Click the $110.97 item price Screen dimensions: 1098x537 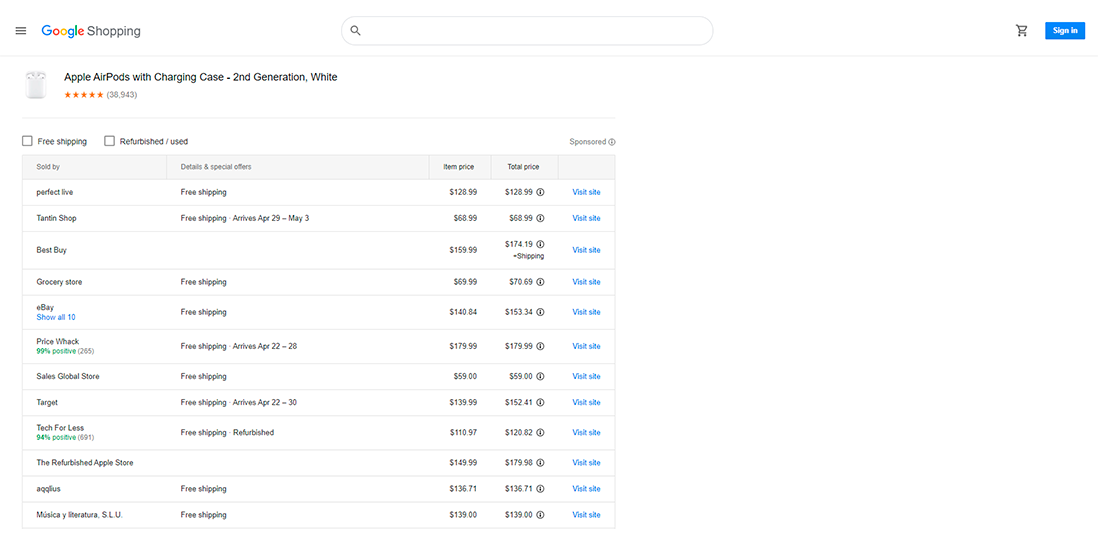click(x=464, y=433)
